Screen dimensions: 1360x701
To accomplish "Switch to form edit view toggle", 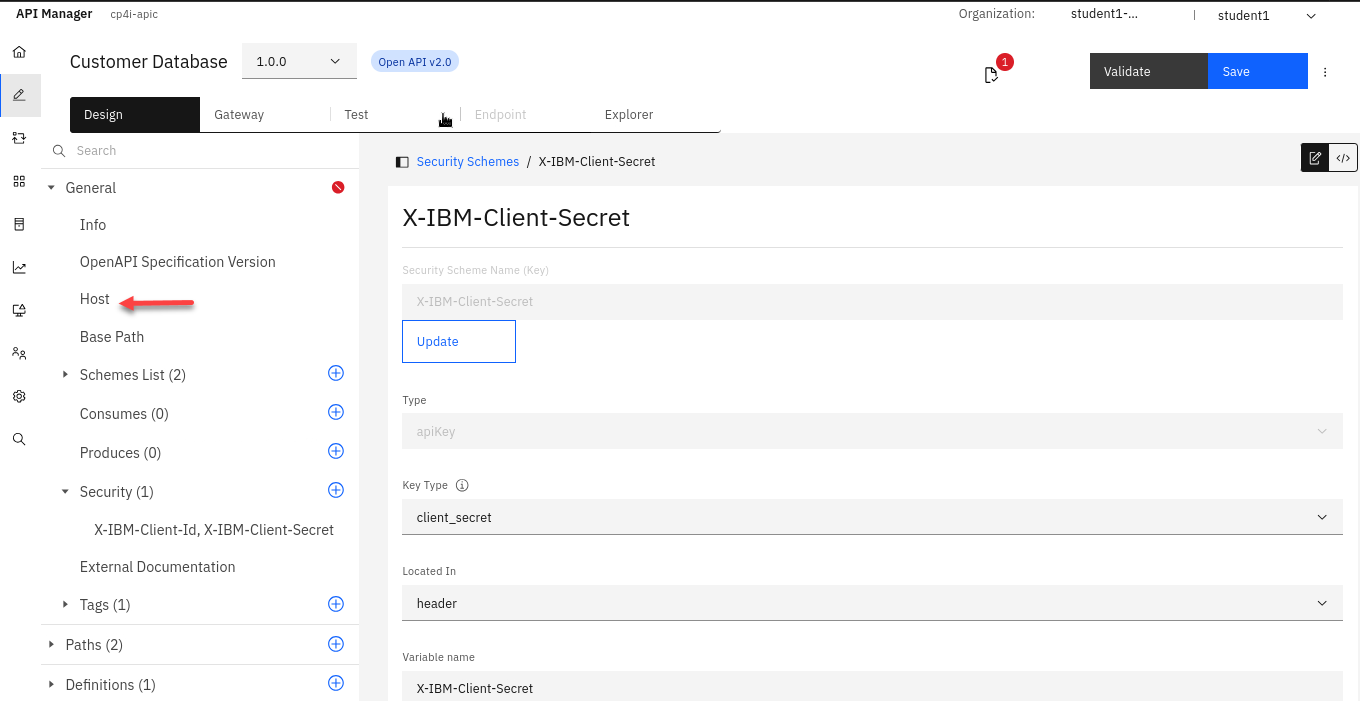I will pyautogui.click(x=1315, y=158).
